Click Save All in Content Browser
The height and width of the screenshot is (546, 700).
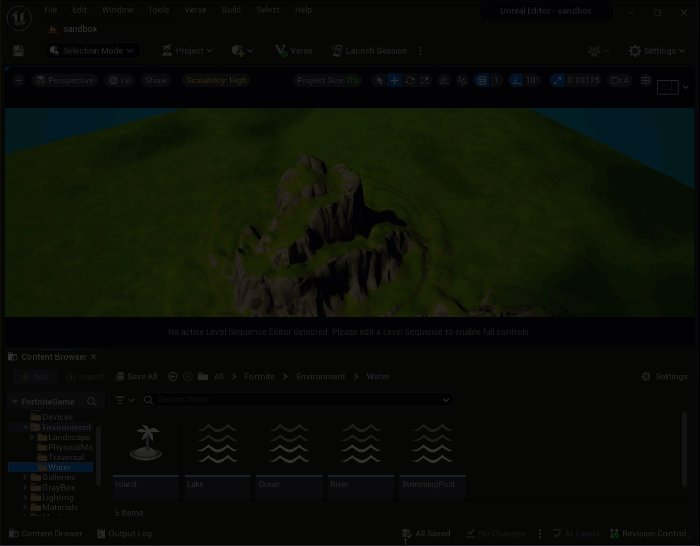tap(137, 377)
